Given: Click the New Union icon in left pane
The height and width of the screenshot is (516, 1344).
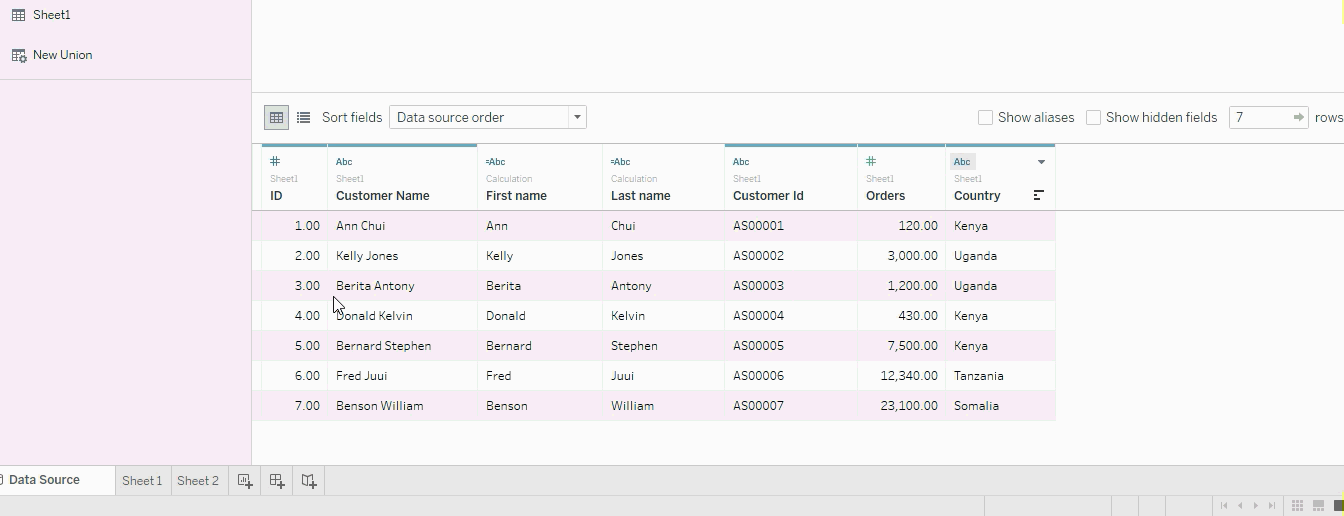Looking at the screenshot, I should [x=19, y=55].
